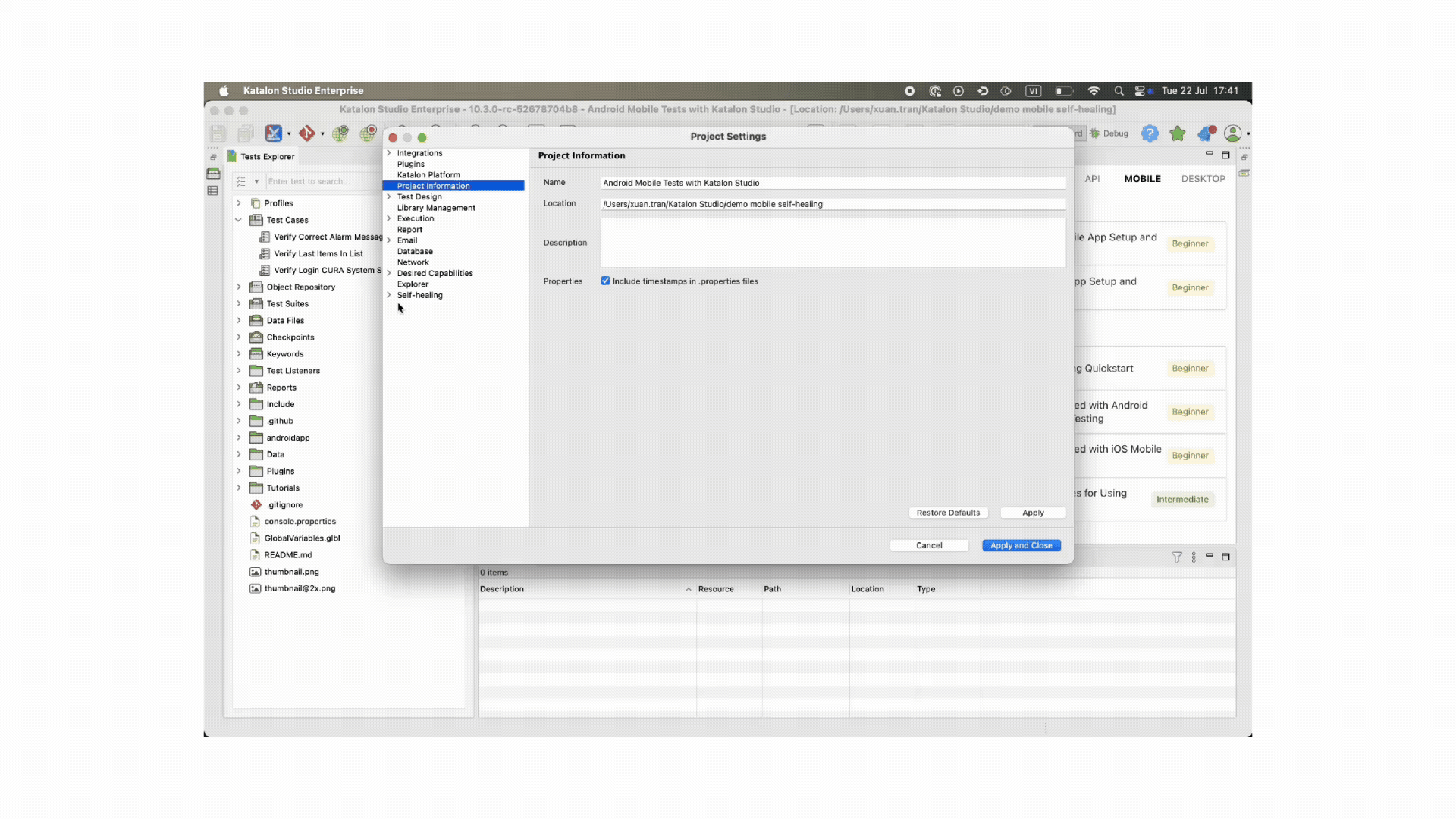This screenshot has height=819, width=1456.
Task: Expand the Integrations settings node
Action: coord(389,153)
